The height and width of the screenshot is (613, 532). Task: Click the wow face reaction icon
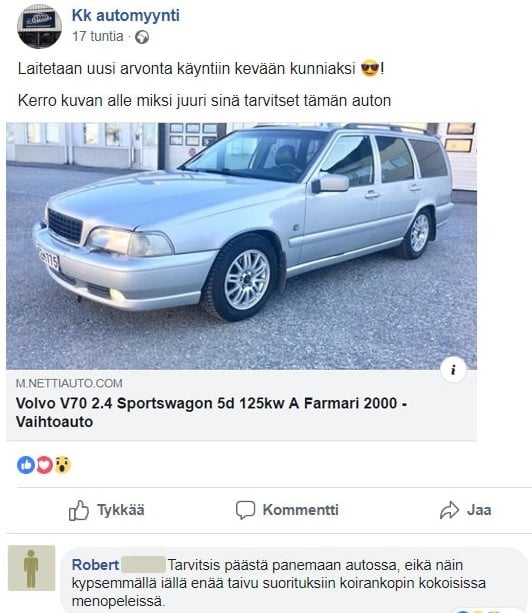(63, 465)
